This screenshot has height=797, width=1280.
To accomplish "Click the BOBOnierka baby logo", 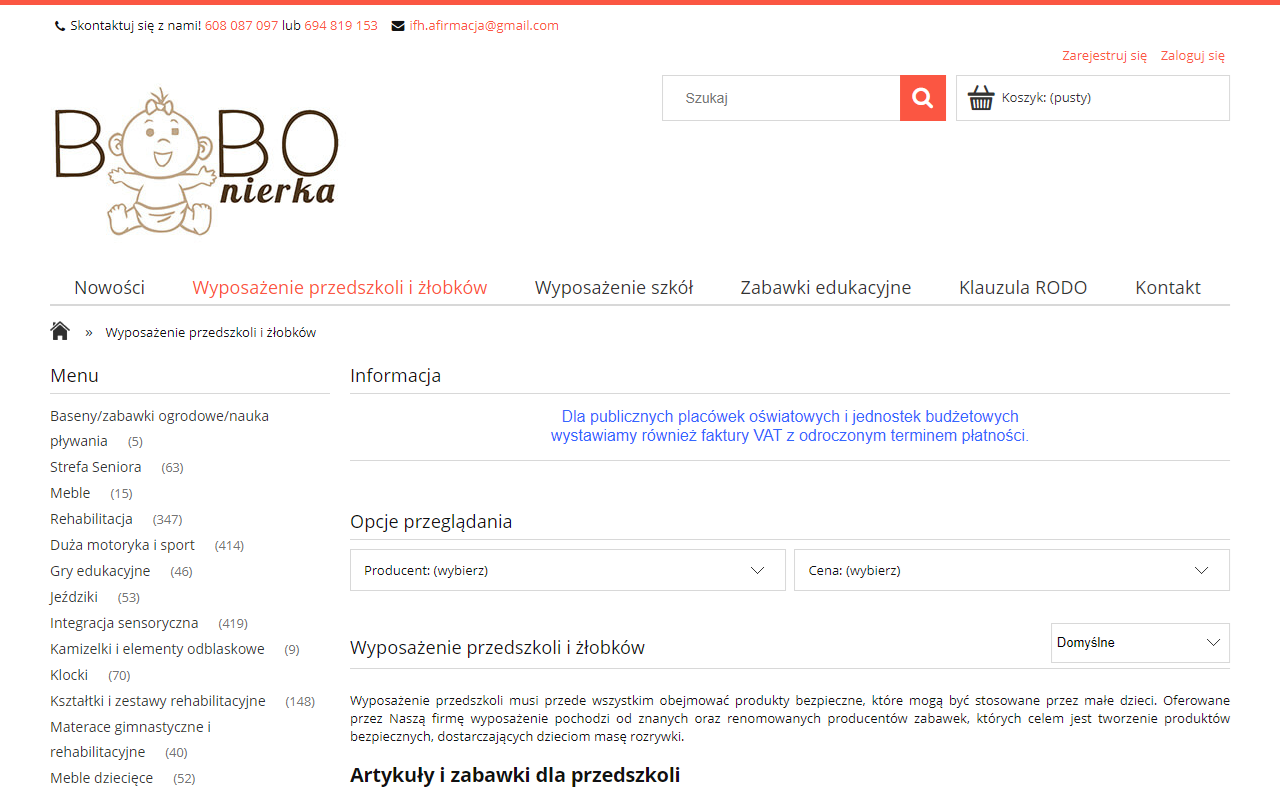I will (197, 160).
